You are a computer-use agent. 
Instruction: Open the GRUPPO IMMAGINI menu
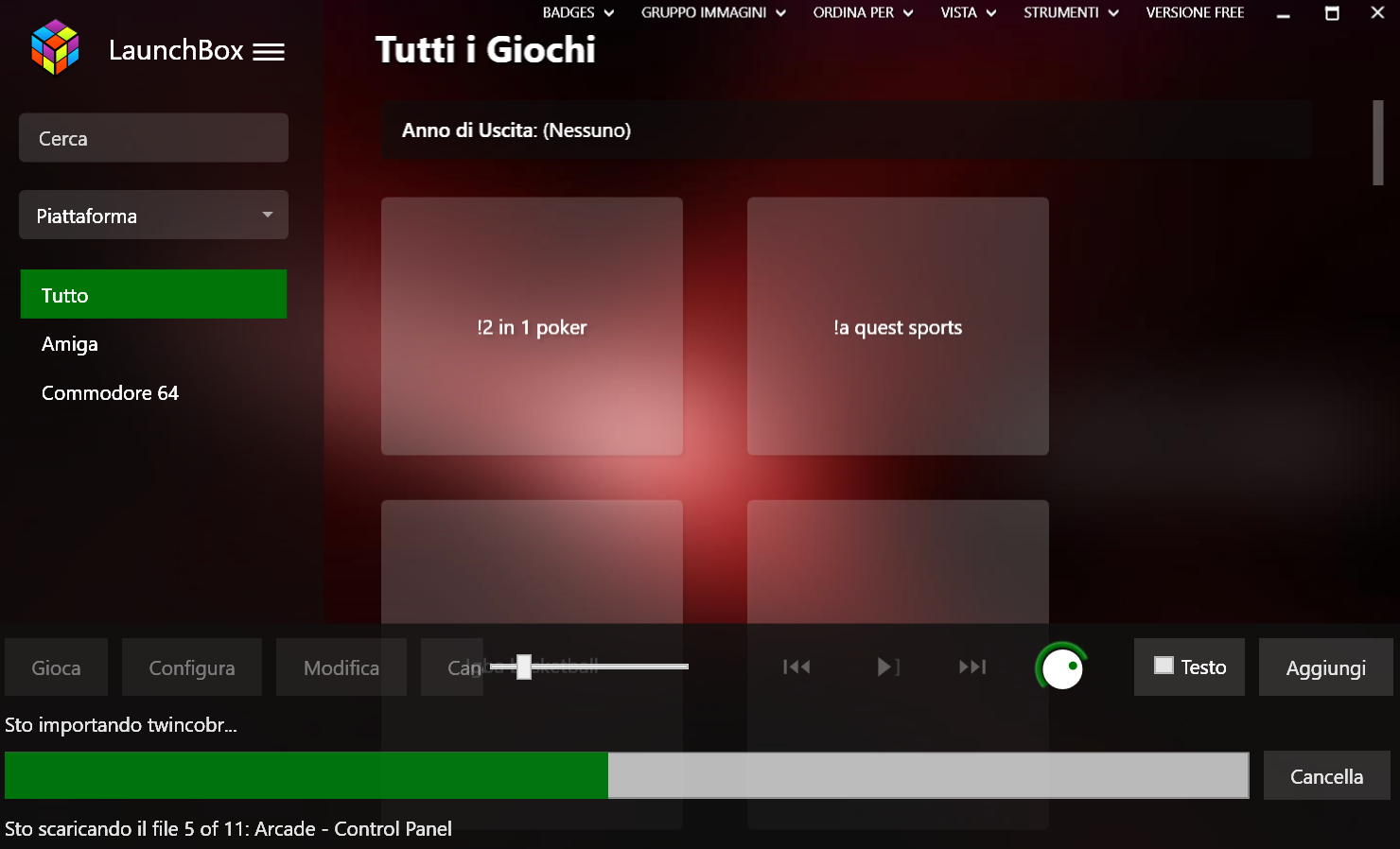(x=713, y=12)
